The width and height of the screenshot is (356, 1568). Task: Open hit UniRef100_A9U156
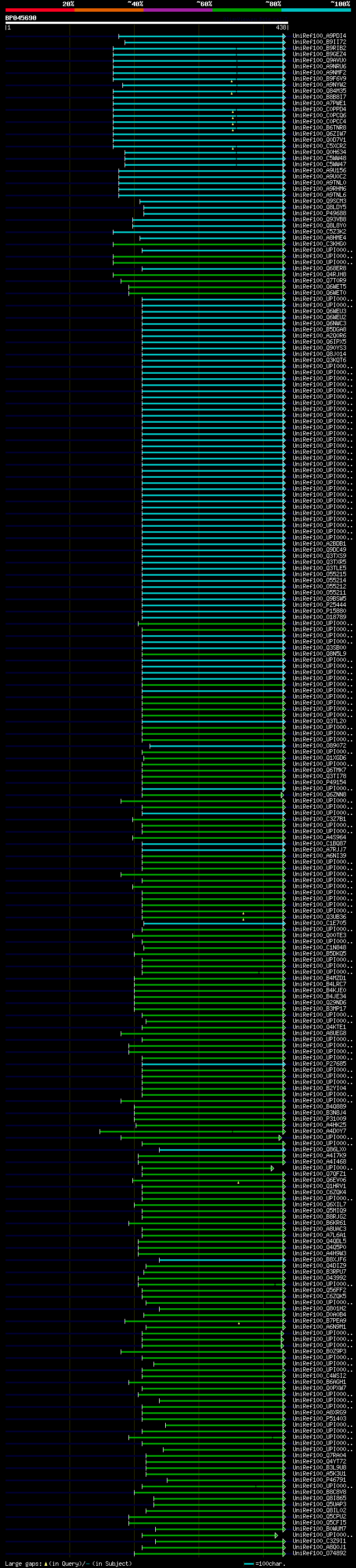coord(319,170)
